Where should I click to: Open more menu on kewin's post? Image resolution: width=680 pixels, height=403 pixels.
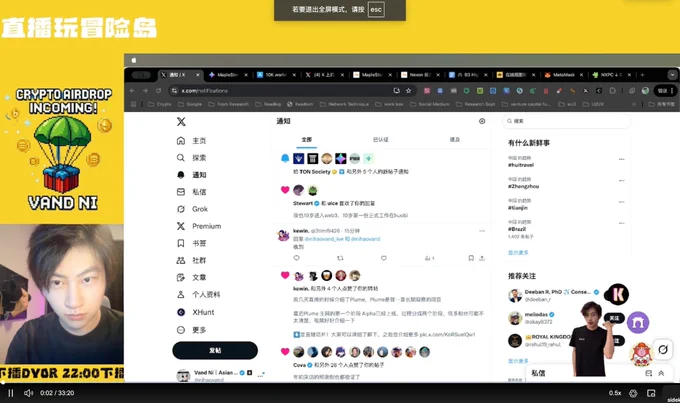[482, 231]
